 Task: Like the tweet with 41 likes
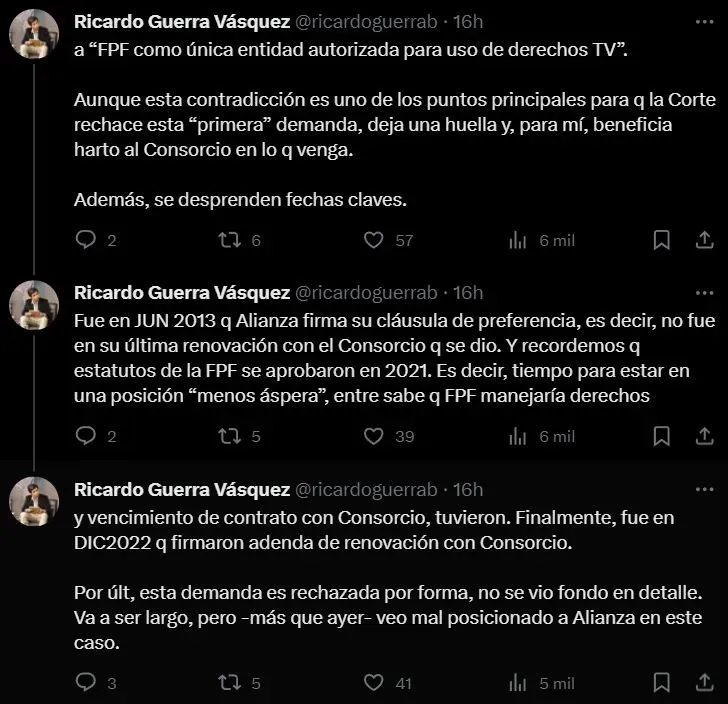click(374, 683)
